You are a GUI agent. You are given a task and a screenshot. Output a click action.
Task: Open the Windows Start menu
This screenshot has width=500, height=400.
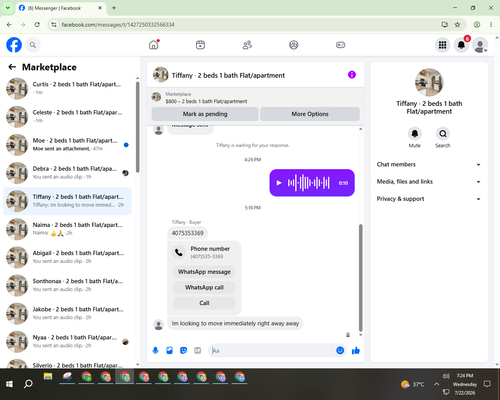click(9, 384)
